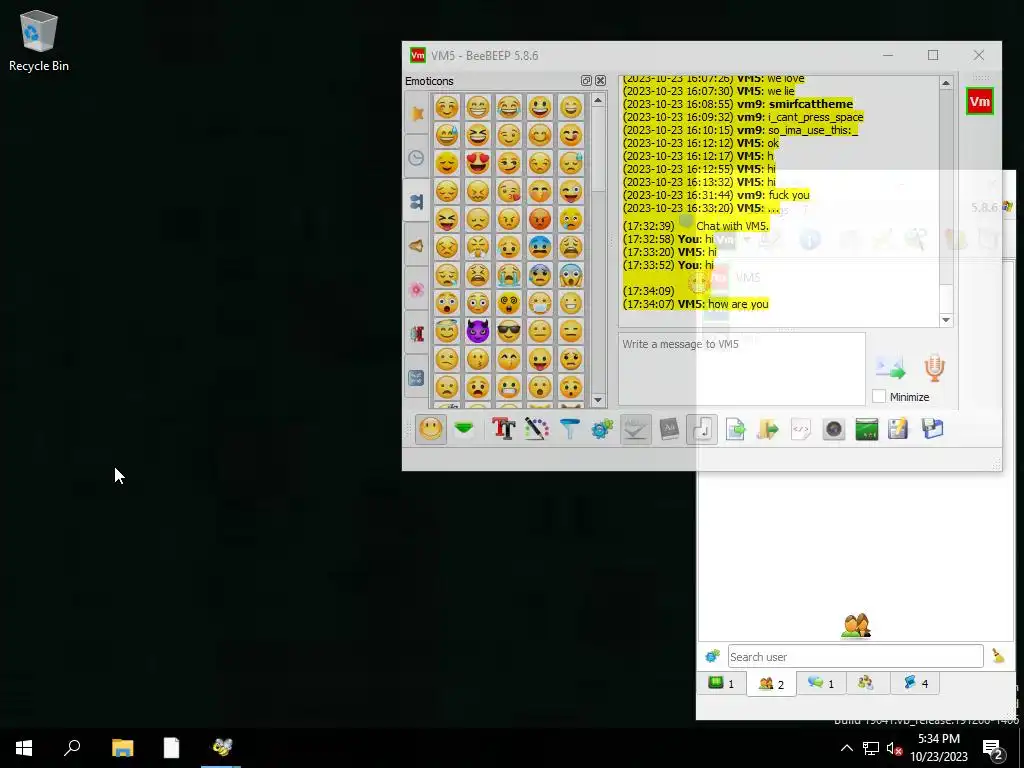Image resolution: width=1024 pixels, height=768 pixels.
Task: Insert the screaming in fear emoji
Action: point(571,275)
